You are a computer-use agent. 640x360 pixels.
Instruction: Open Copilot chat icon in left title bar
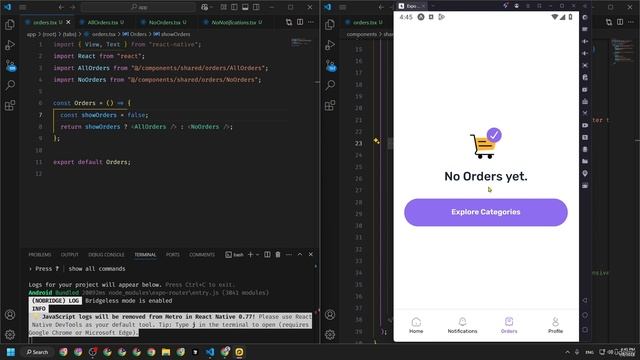[x=204, y=7]
